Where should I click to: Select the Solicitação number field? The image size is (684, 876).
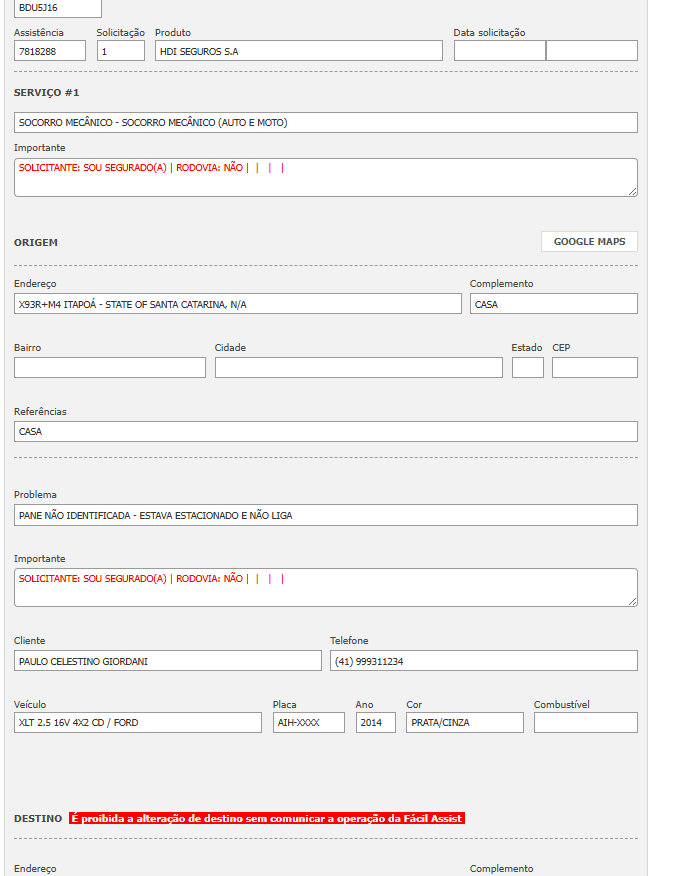[120, 51]
